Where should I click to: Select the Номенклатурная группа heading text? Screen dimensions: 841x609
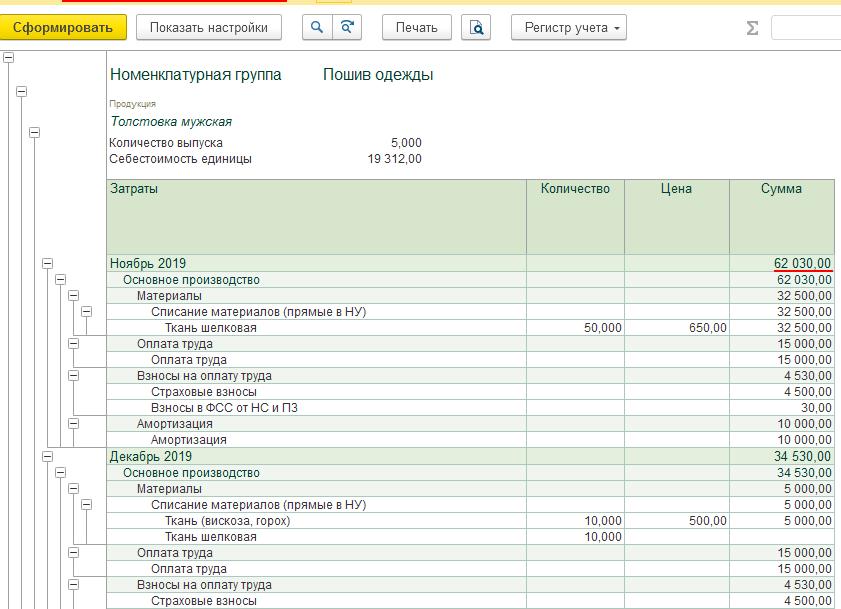(196, 75)
